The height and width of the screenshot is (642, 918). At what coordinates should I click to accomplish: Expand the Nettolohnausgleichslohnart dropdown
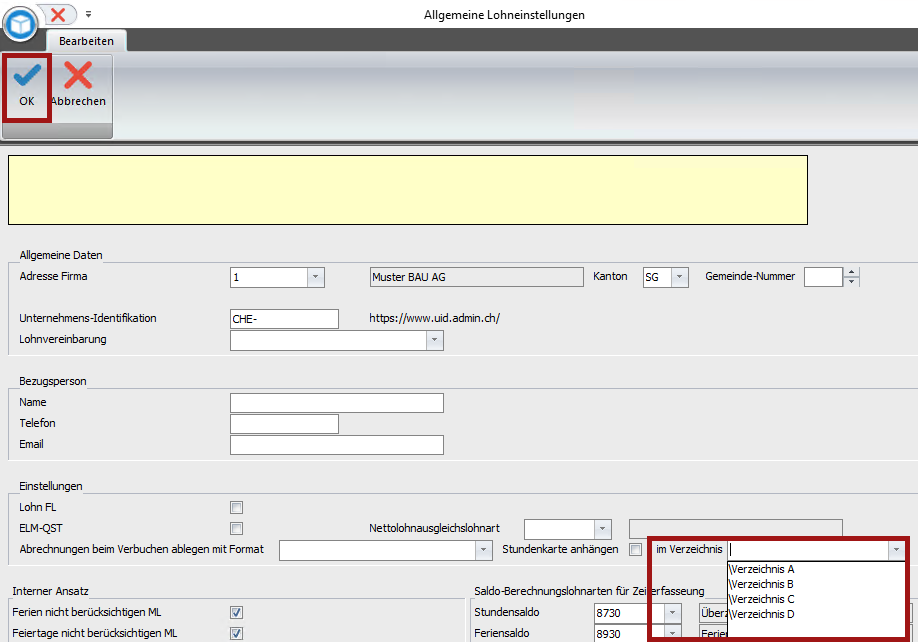[601, 528]
